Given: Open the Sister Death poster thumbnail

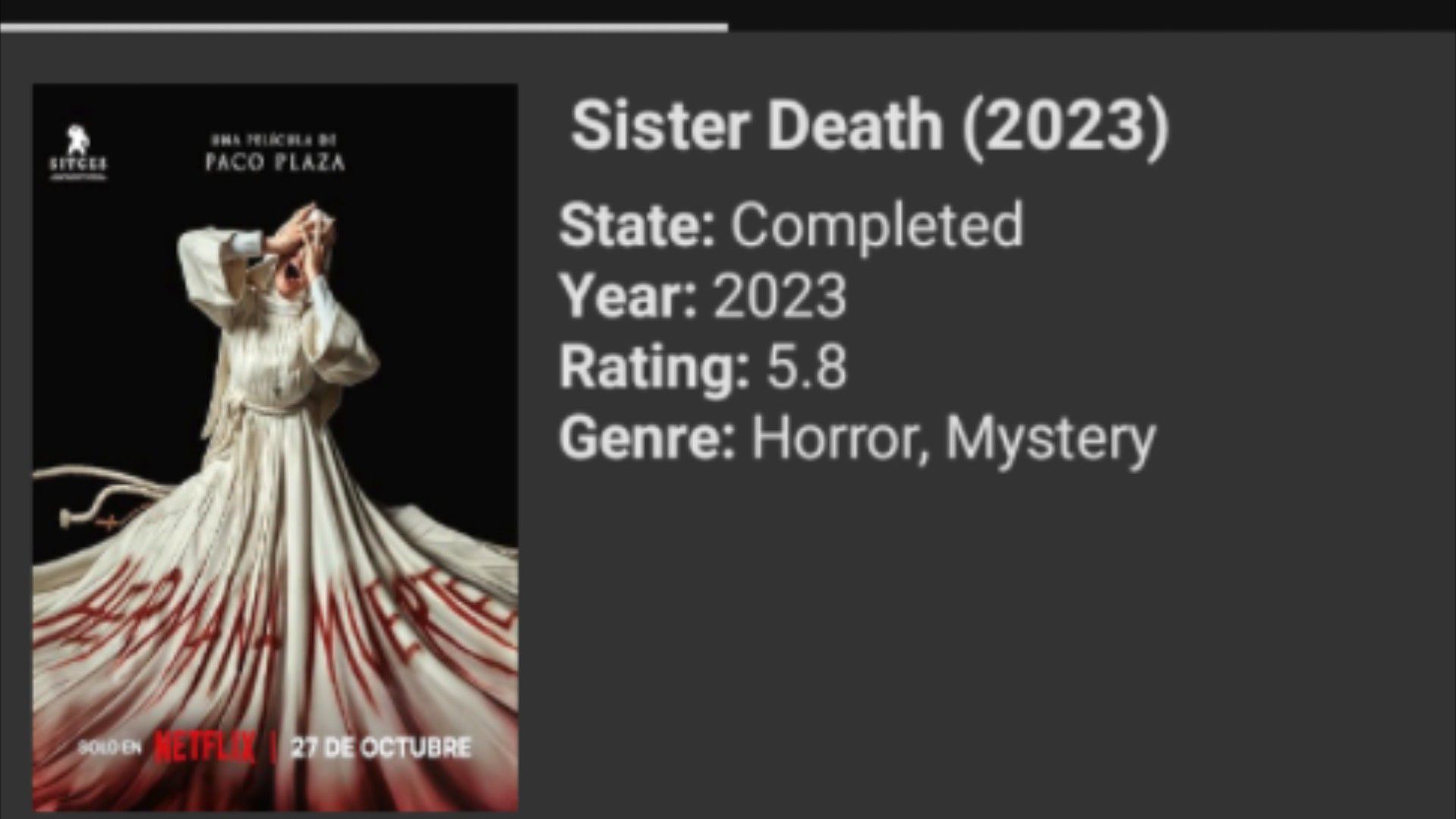Looking at the screenshot, I should click(x=275, y=447).
